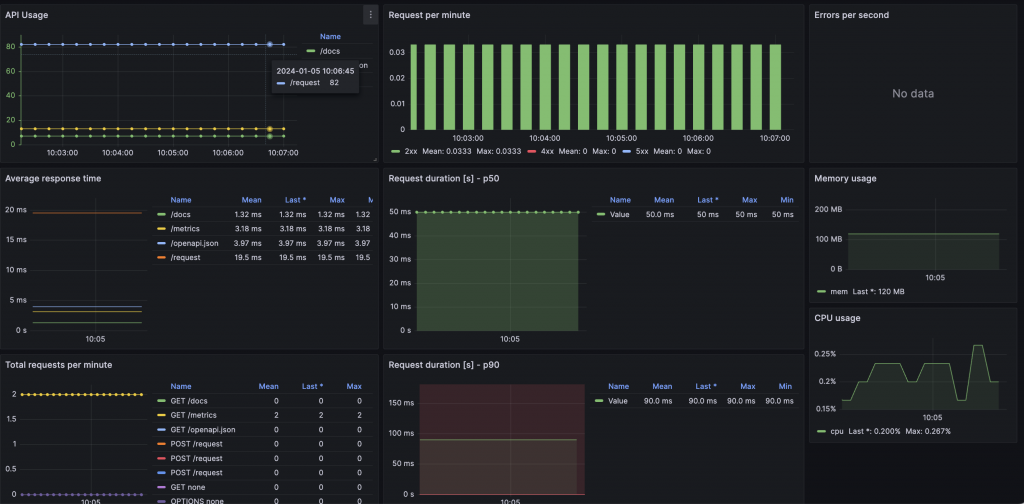The width and height of the screenshot is (1024, 504).
Task: Click the red POST /request color swatch
Action: [161, 458]
